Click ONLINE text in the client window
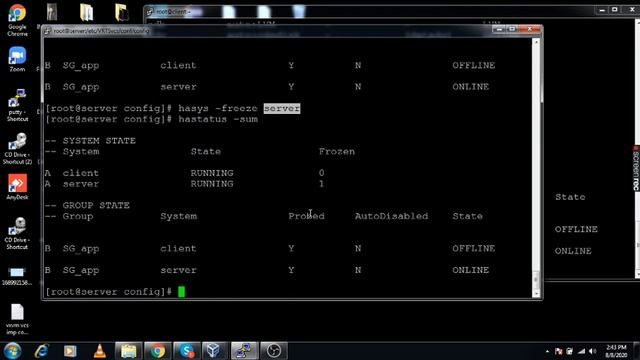Viewport: 640px width, 360px height. tap(573, 251)
